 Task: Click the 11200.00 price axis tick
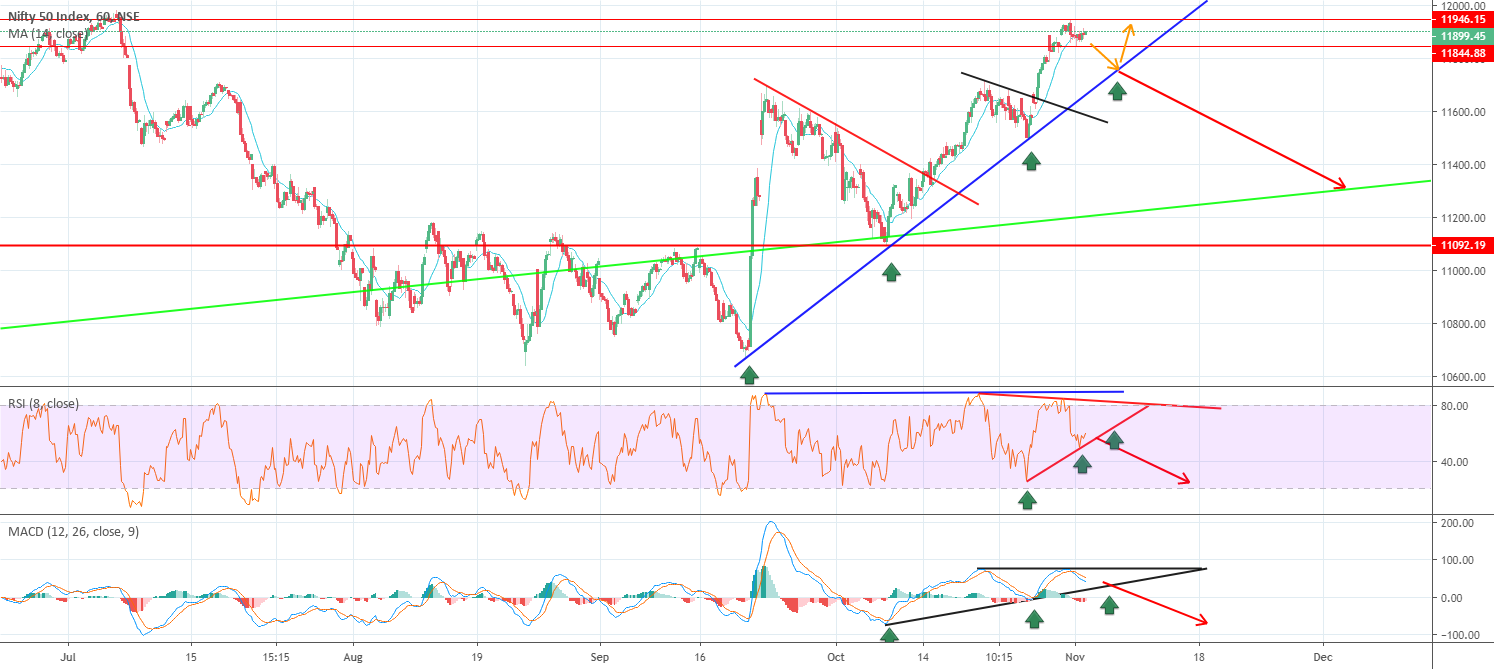tap(1461, 218)
